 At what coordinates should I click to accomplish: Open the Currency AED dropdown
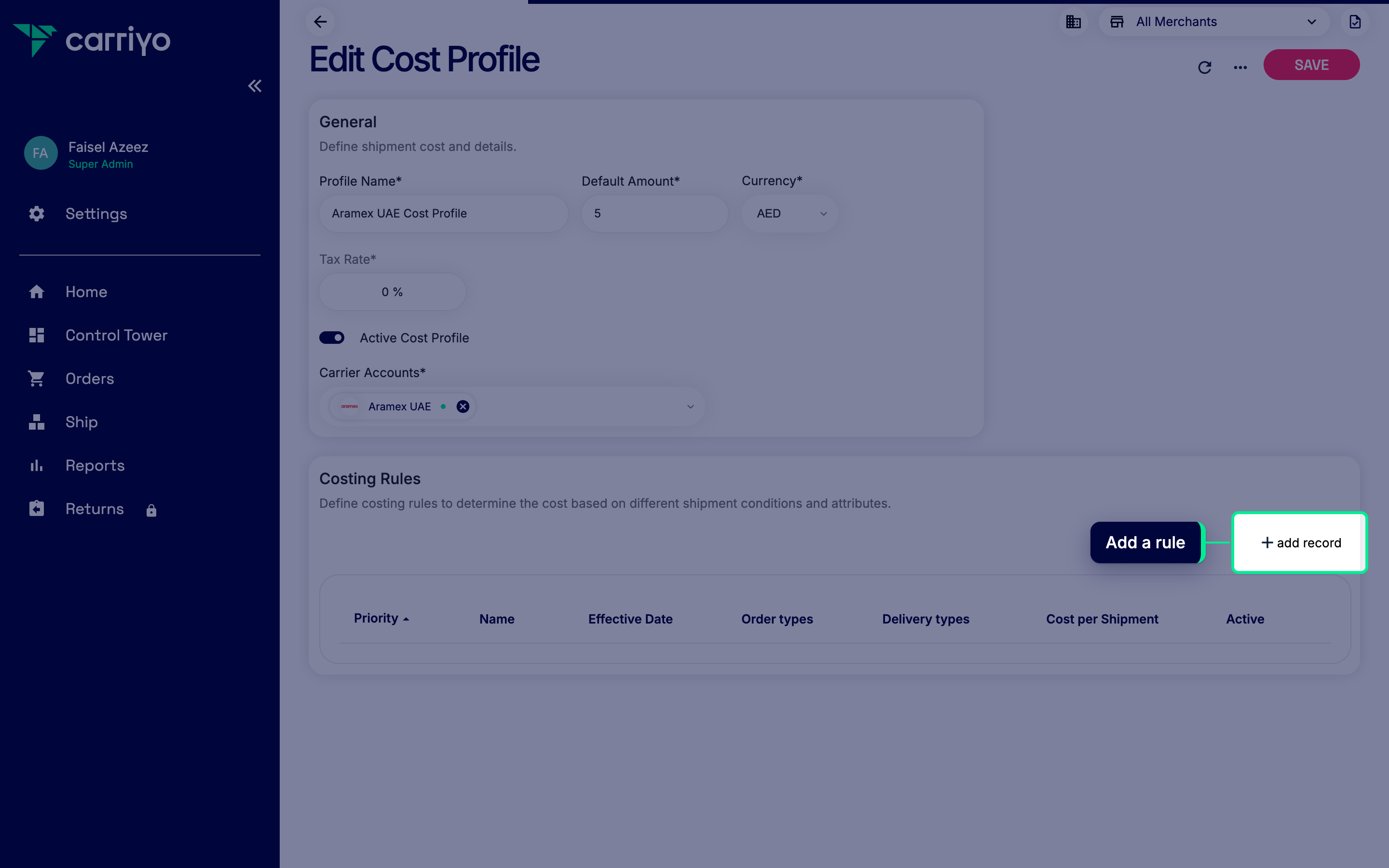click(x=790, y=214)
